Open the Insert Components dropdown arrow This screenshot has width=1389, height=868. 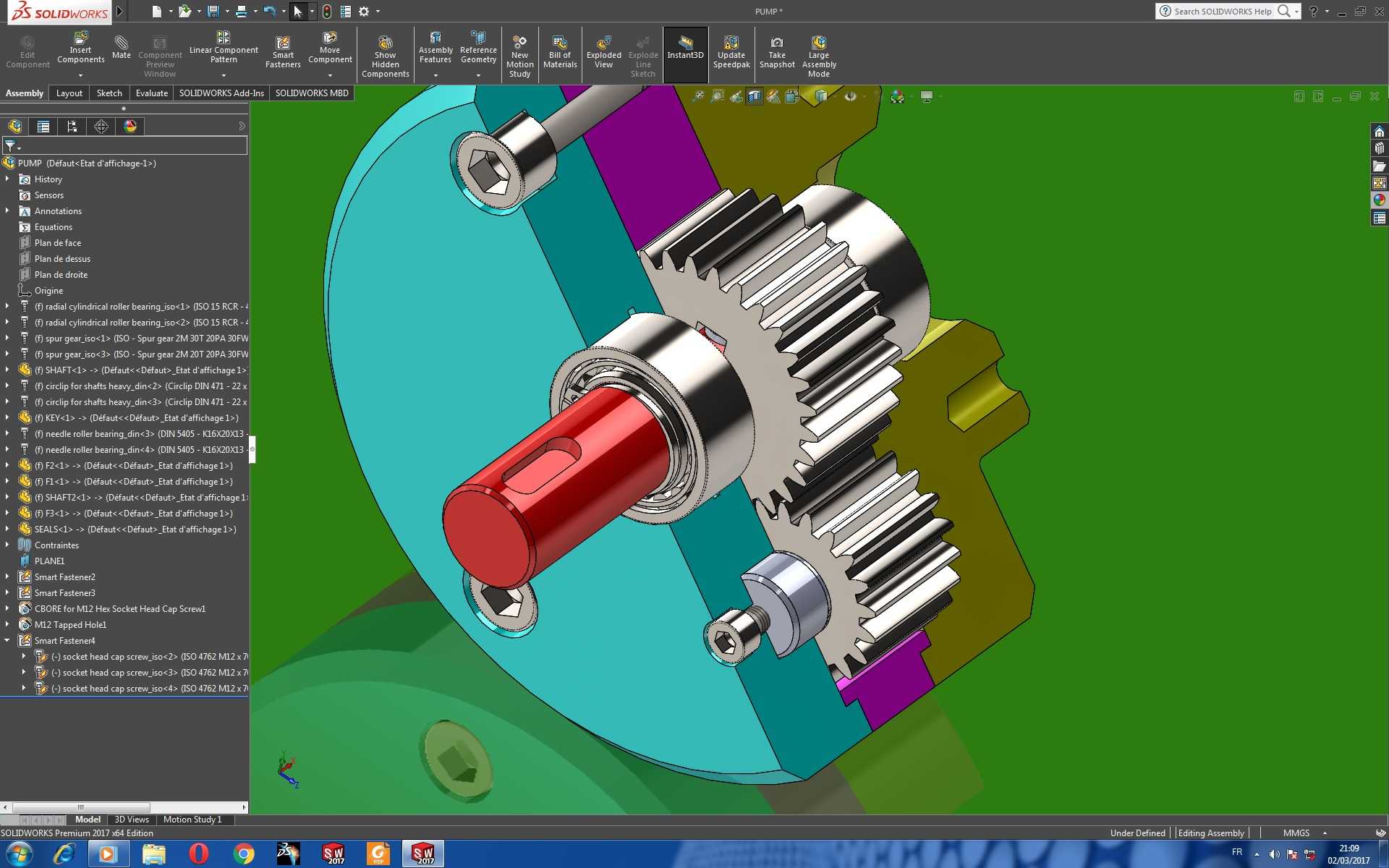coord(80,75)
